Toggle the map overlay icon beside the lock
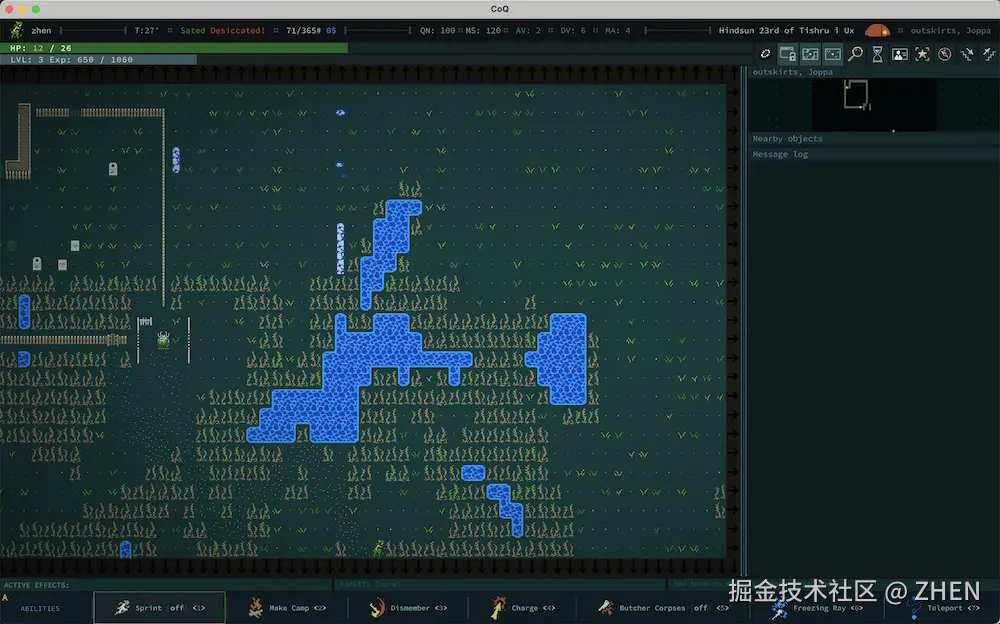Screen dimensions: 1000x624 pos(810,54)
